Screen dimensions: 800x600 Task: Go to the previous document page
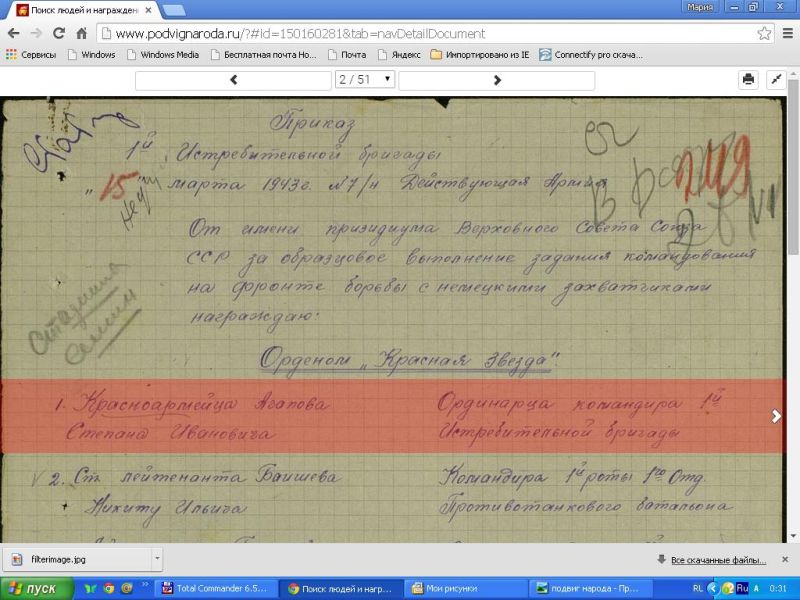coord(233,79)
